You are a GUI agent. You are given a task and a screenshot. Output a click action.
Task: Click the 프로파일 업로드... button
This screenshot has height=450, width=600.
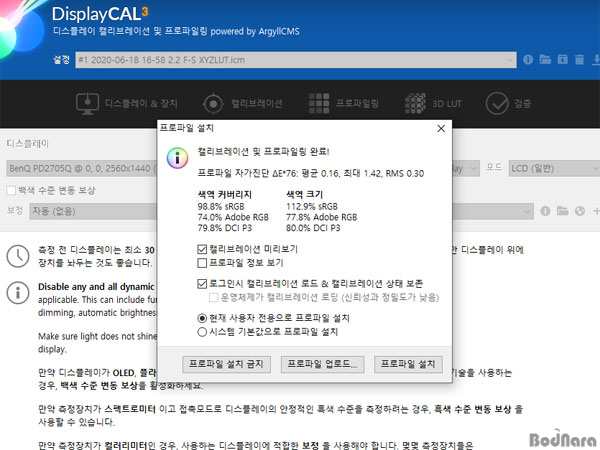point(322,364)
